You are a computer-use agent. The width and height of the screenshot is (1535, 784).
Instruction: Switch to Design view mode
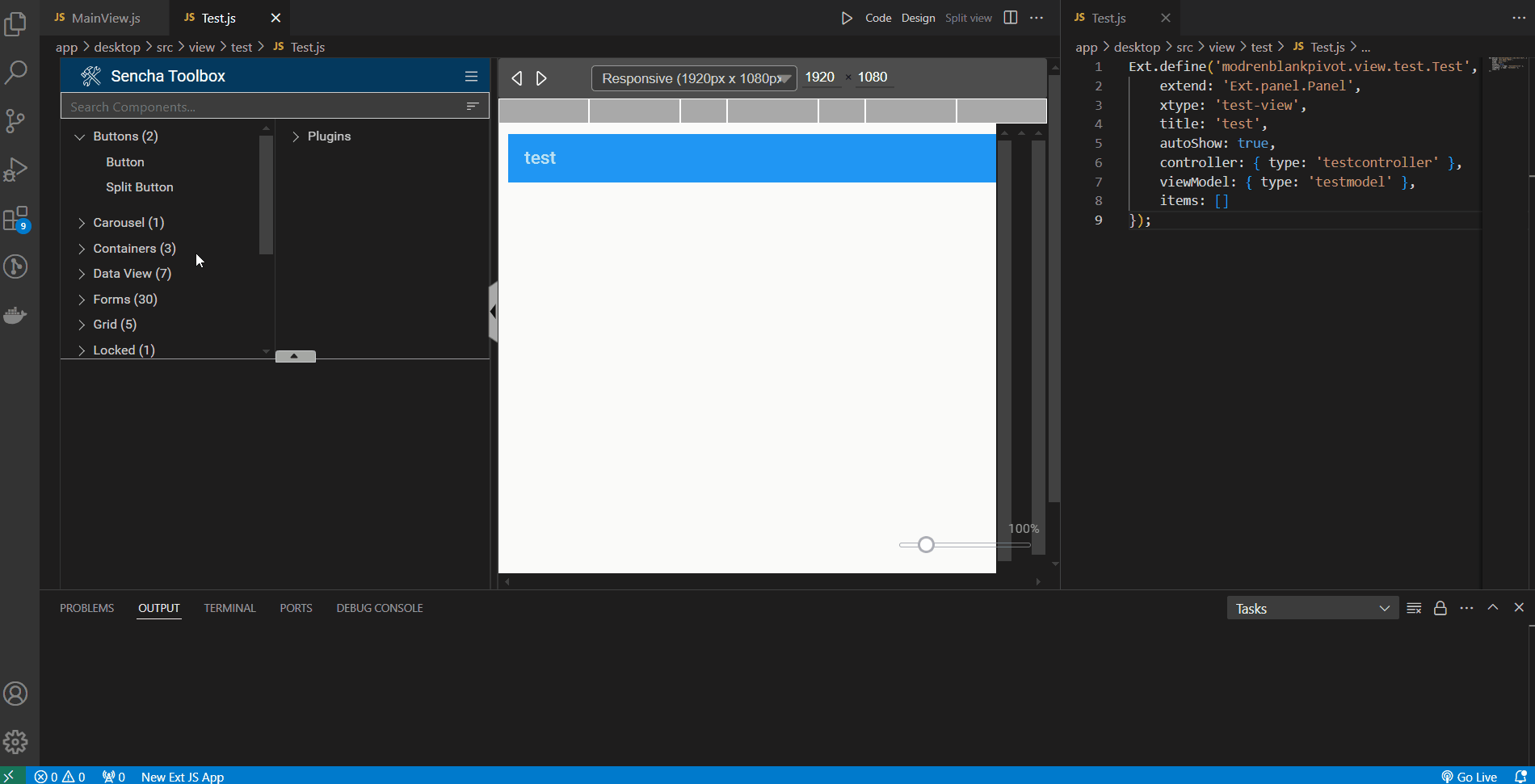pos(918,18)
